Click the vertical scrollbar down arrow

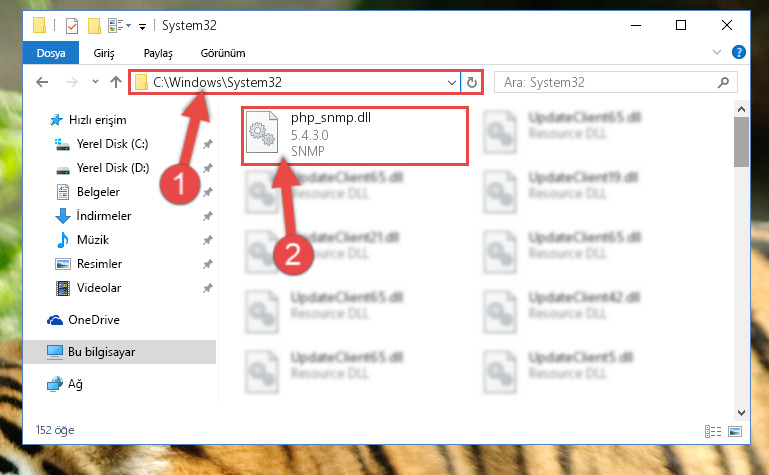coord(741,413)
